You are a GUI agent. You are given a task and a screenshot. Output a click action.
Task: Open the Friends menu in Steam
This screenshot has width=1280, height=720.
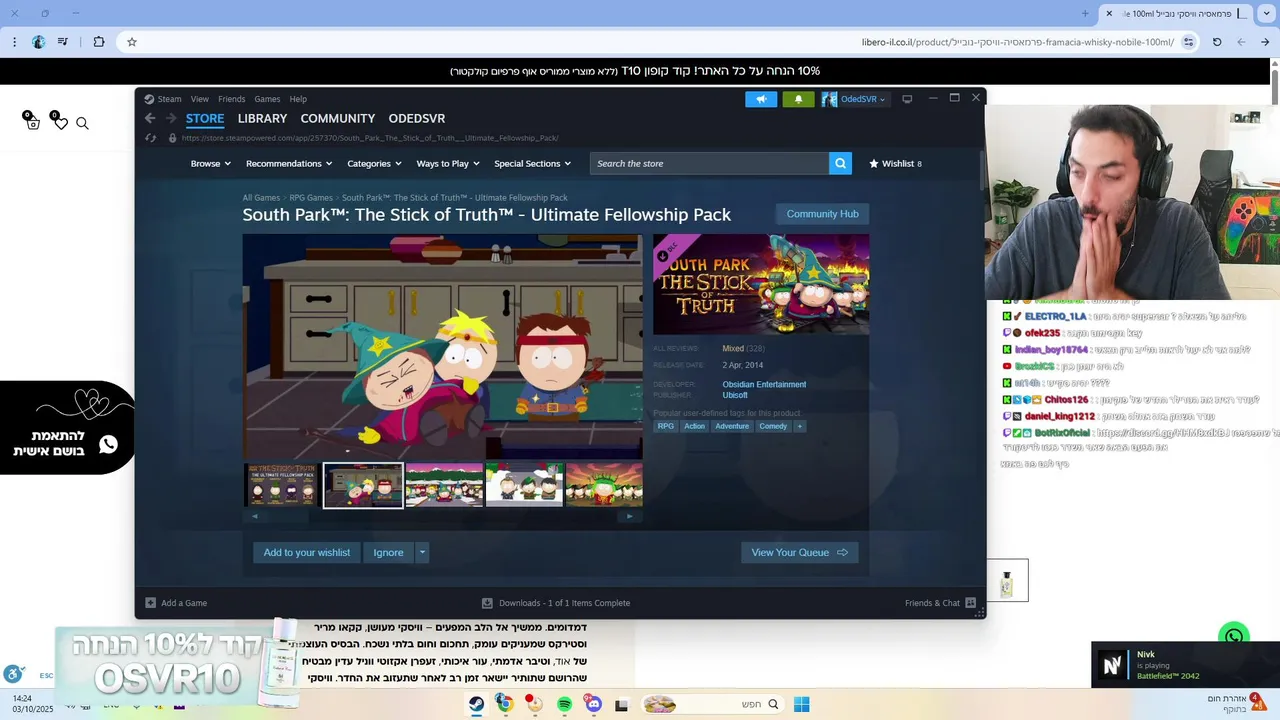click(232, 99)
